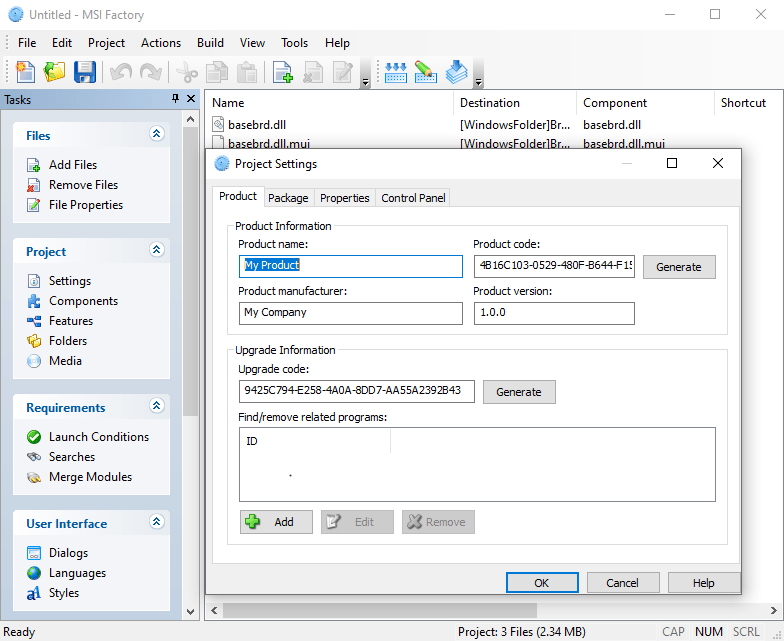The height and width of the screenshot is (641, 784).
Task: Open Launch Conditions in Requirements panel
Action: pyautogui.click(x=98, y=437)
